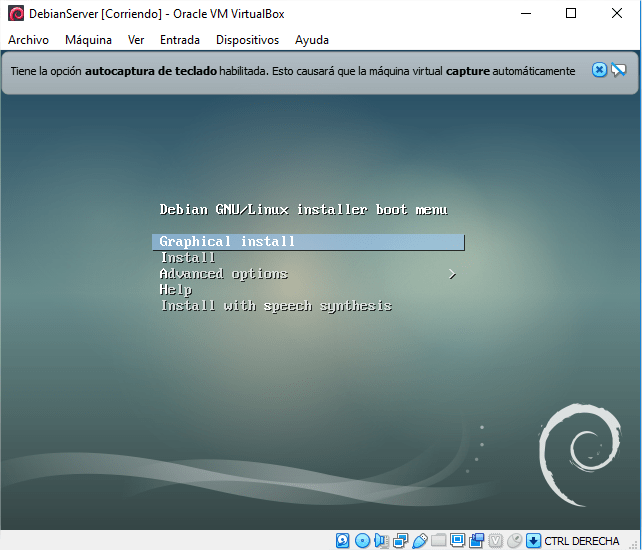Select Advanced options entry

click(x=224, y=274)
